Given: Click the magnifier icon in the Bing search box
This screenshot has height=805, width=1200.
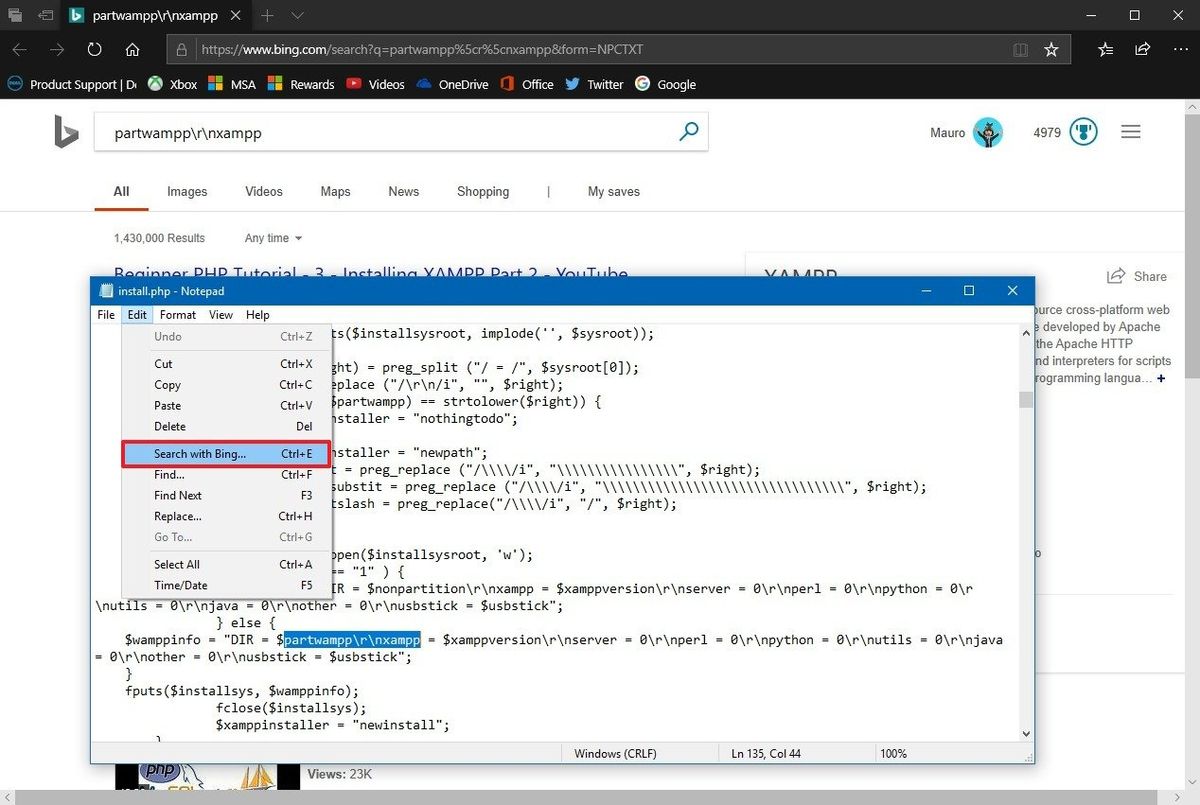Looking at the screenshot, I should [x=688, y=131].
